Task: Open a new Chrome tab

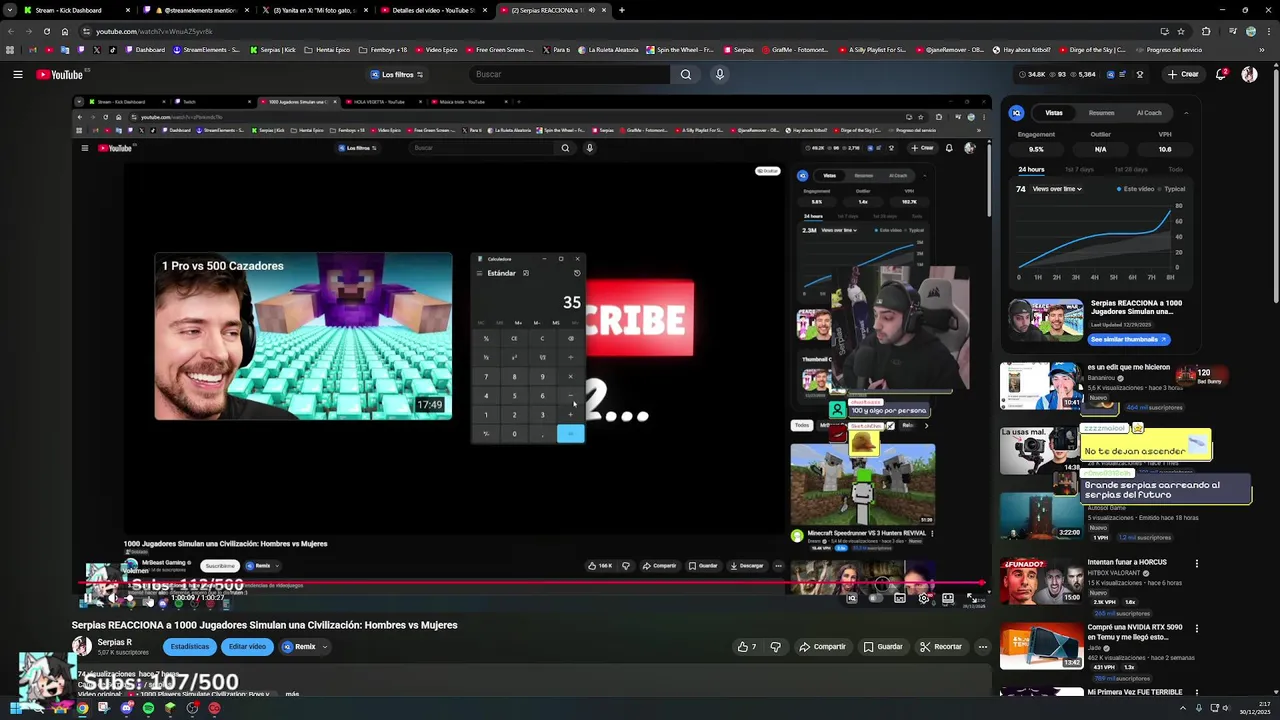Action: 621,10
